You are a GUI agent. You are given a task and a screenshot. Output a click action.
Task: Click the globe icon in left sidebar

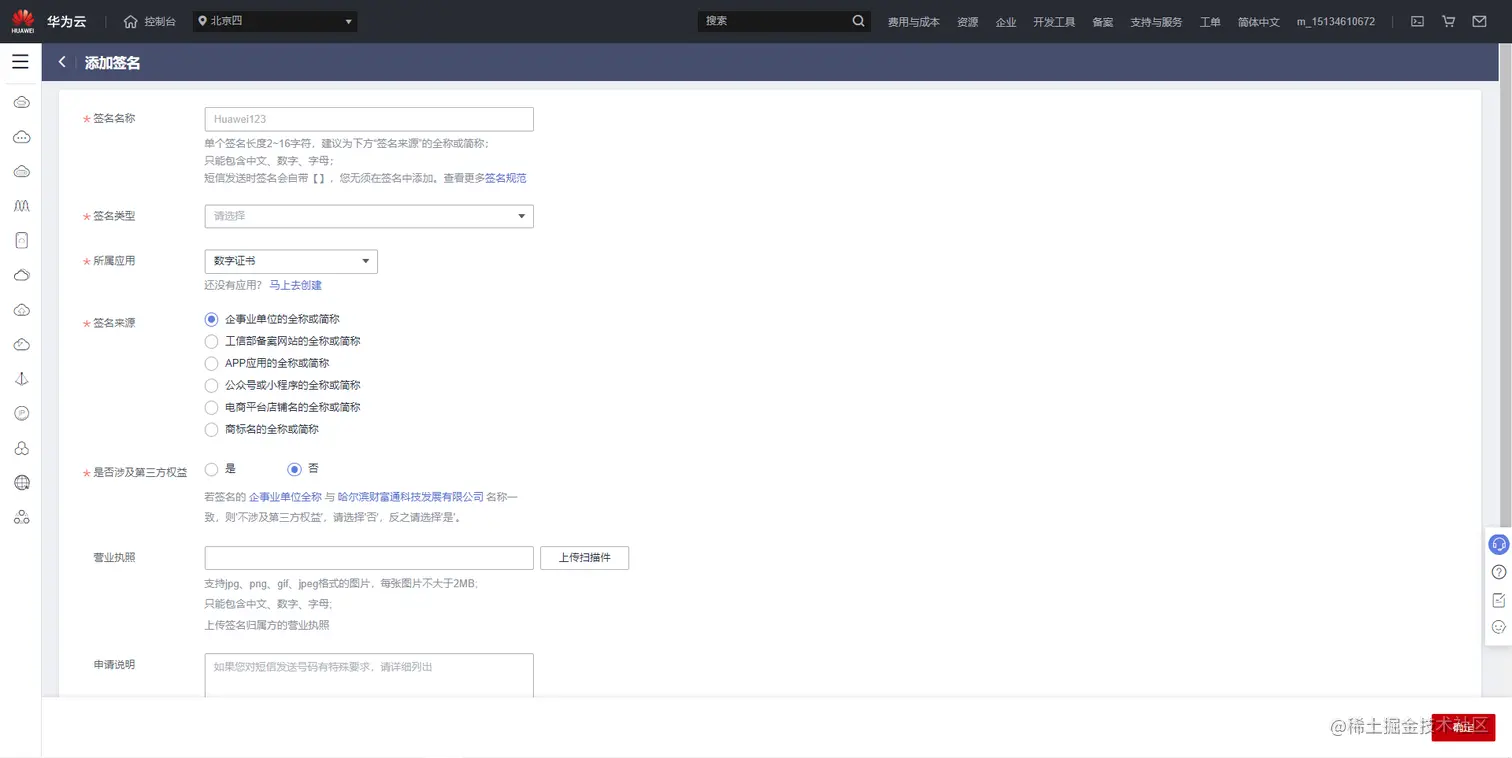click(x=21, y=483)
